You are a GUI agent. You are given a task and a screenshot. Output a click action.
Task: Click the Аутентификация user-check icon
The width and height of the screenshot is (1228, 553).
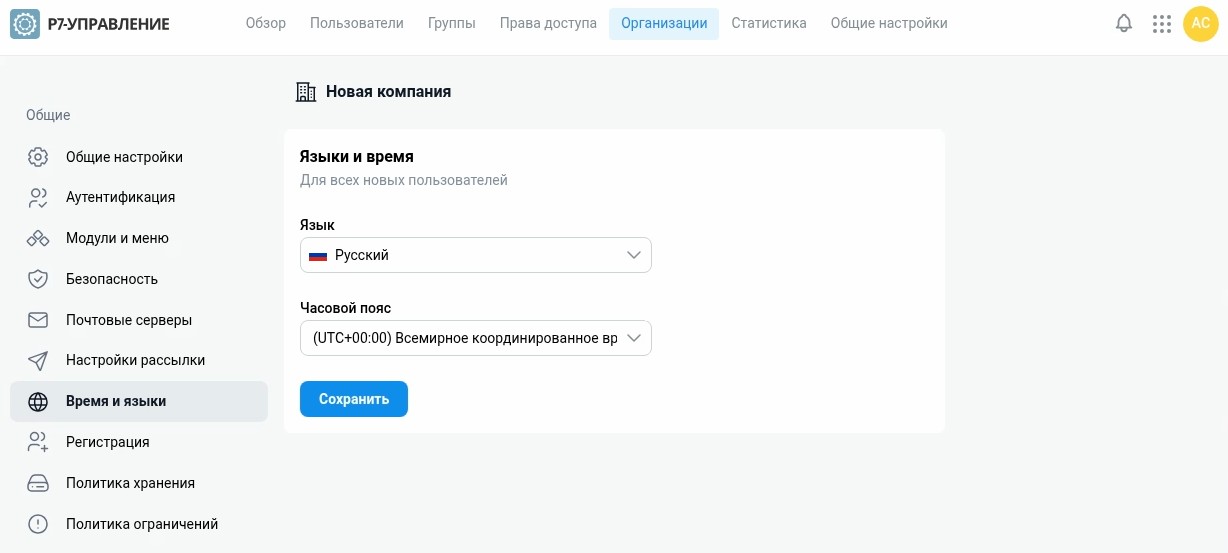38,198
